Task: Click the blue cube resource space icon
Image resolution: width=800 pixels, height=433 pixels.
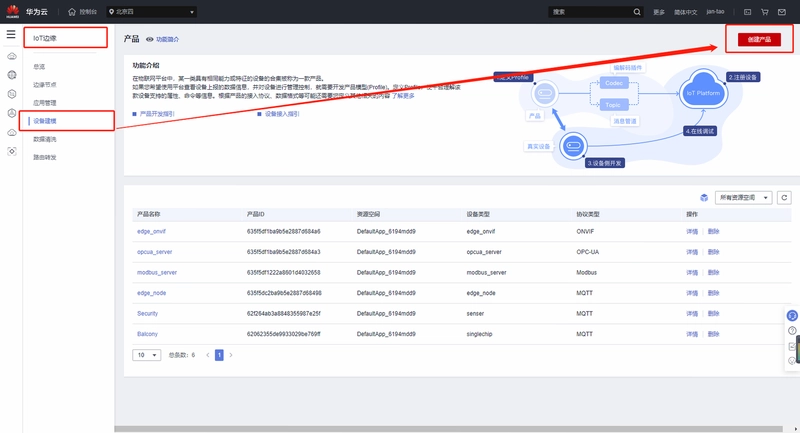Action: coord(704,198)
